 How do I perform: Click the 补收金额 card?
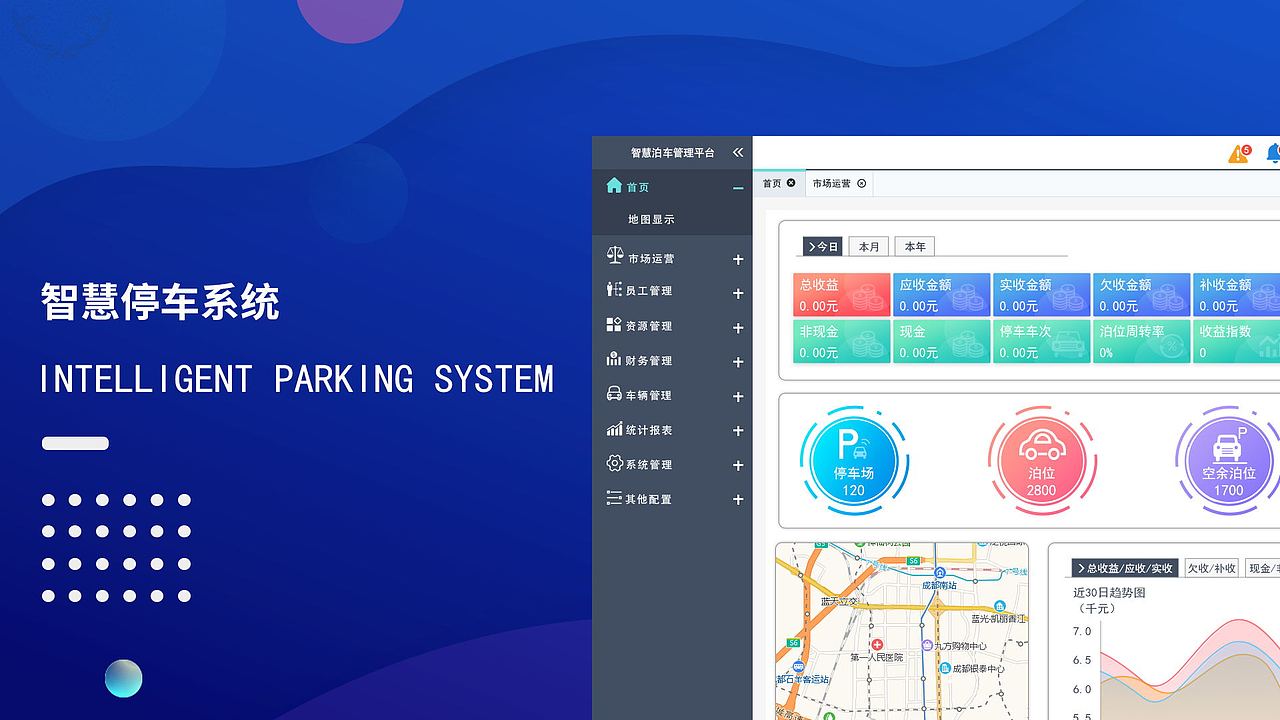[x=1237, y=295]
